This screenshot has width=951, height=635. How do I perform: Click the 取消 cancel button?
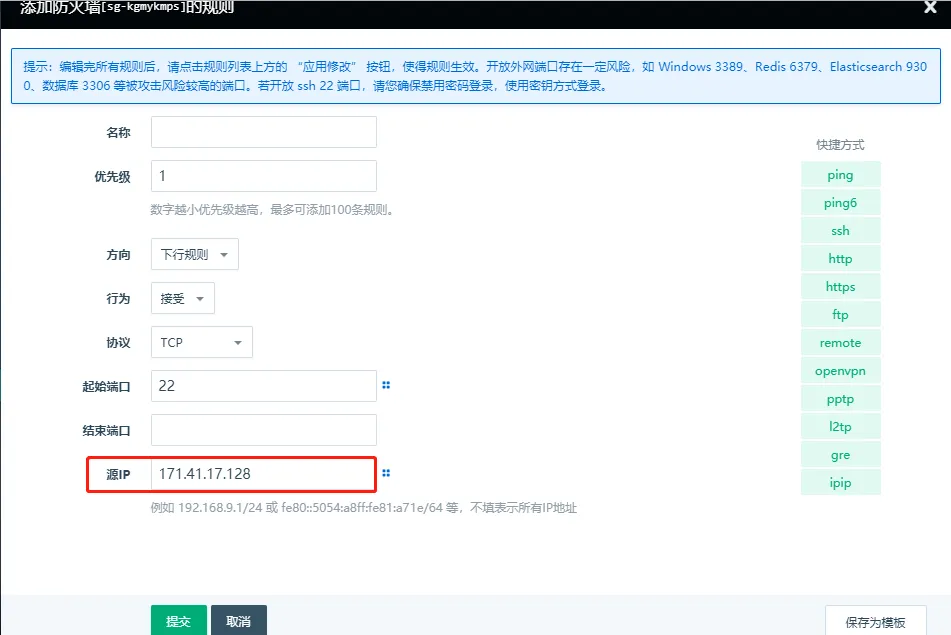[x=238, y=620]
